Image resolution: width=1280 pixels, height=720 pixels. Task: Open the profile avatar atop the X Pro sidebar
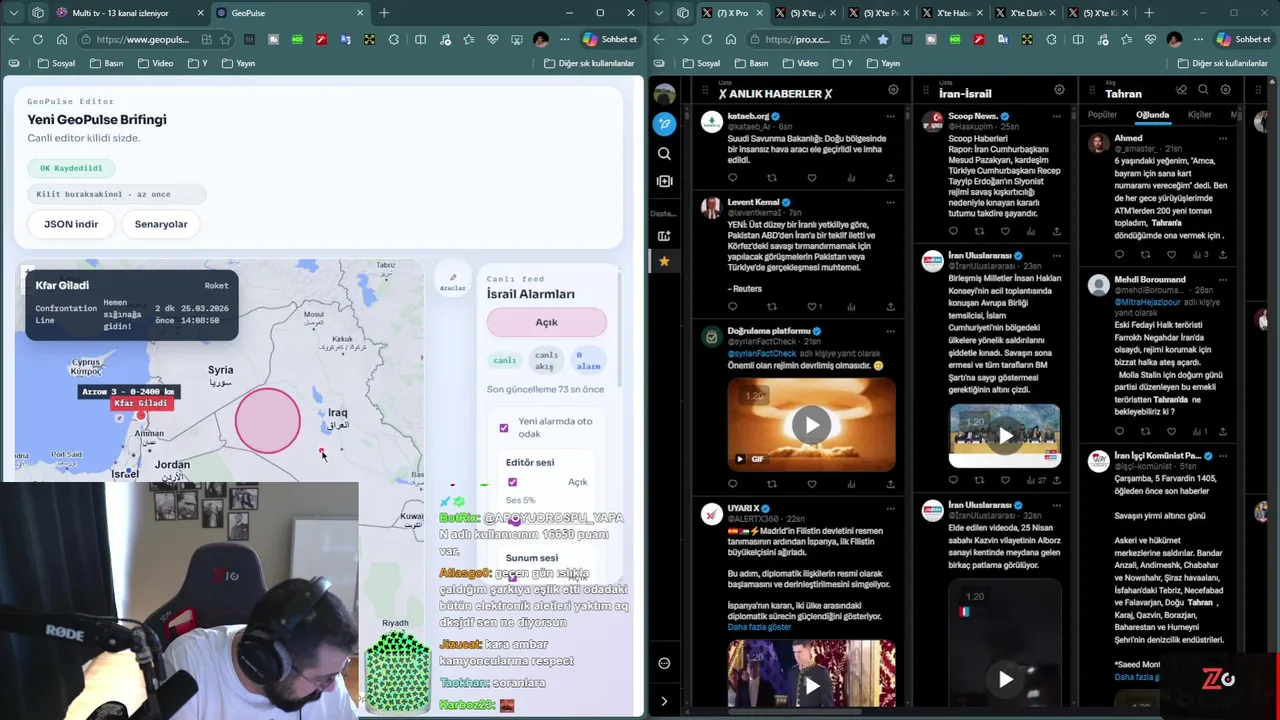(x=664, y=94)
